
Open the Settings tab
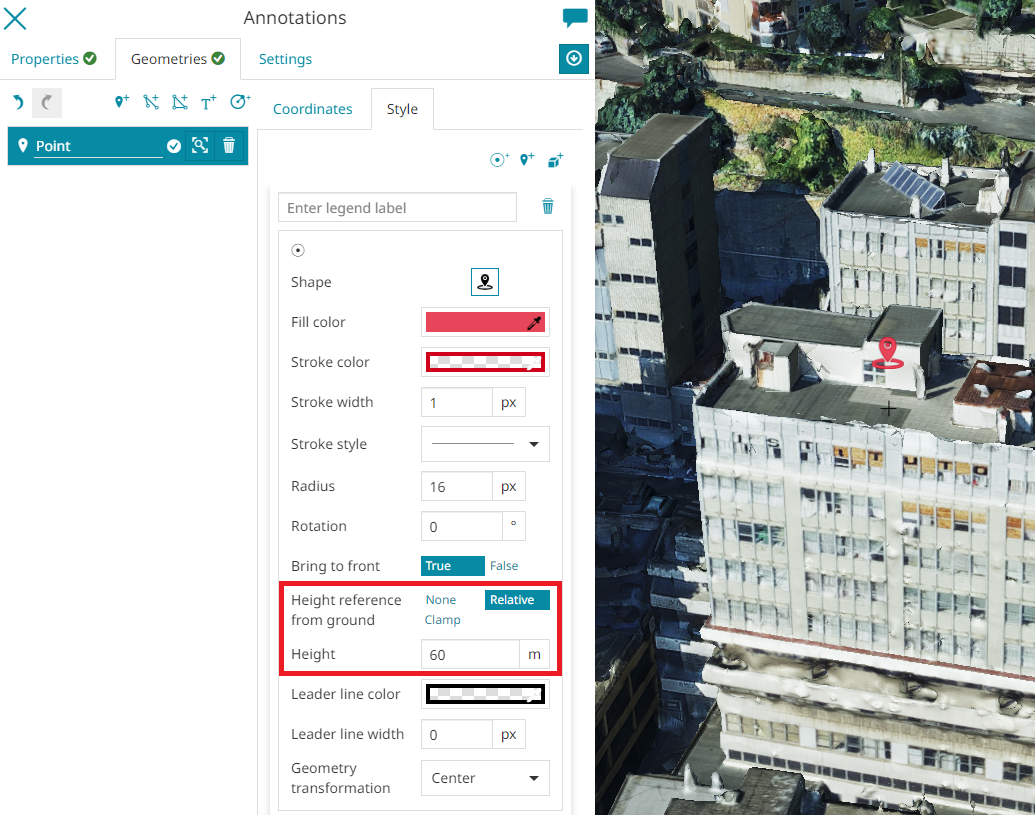[x=285, y=59]
